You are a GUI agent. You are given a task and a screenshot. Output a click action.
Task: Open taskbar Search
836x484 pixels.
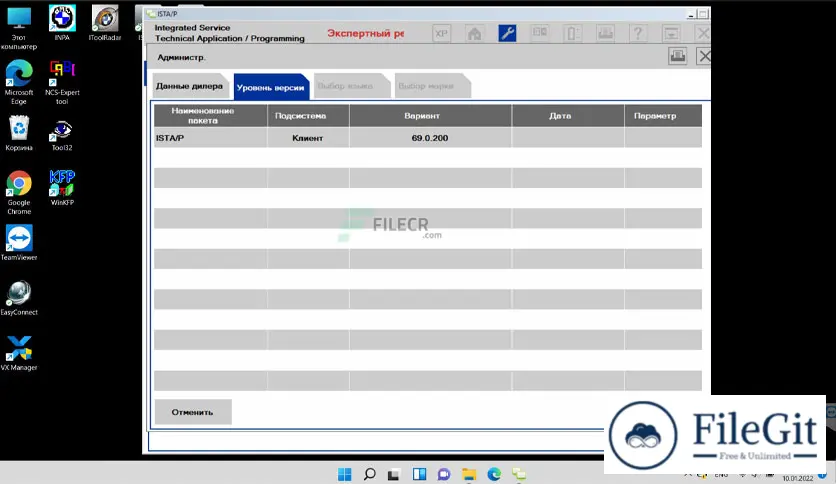pos(369,474)
